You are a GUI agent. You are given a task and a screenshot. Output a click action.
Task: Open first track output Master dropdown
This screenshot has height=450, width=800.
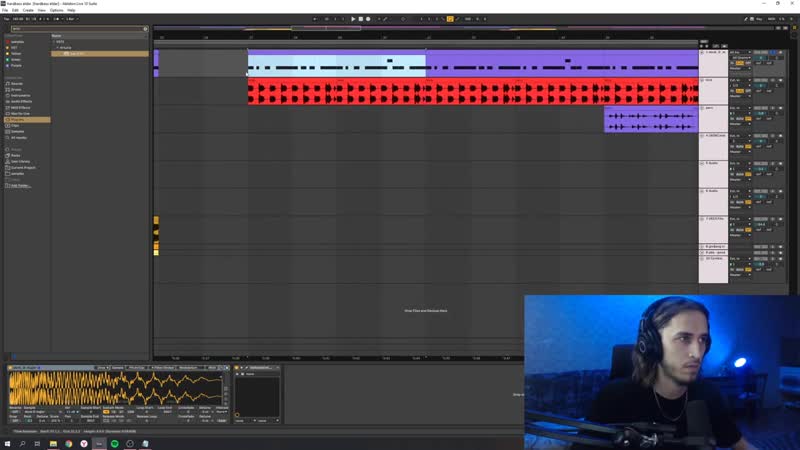pos(740,68)
